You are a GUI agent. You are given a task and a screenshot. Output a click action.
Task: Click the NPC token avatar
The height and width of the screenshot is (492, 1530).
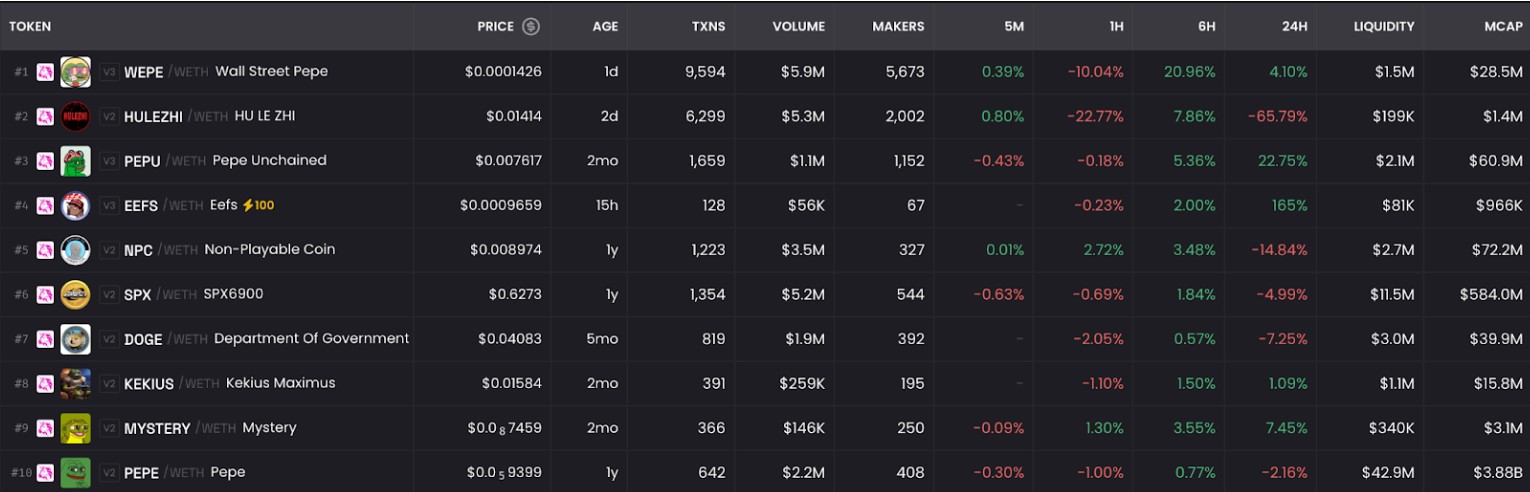(x=75, y=250)
